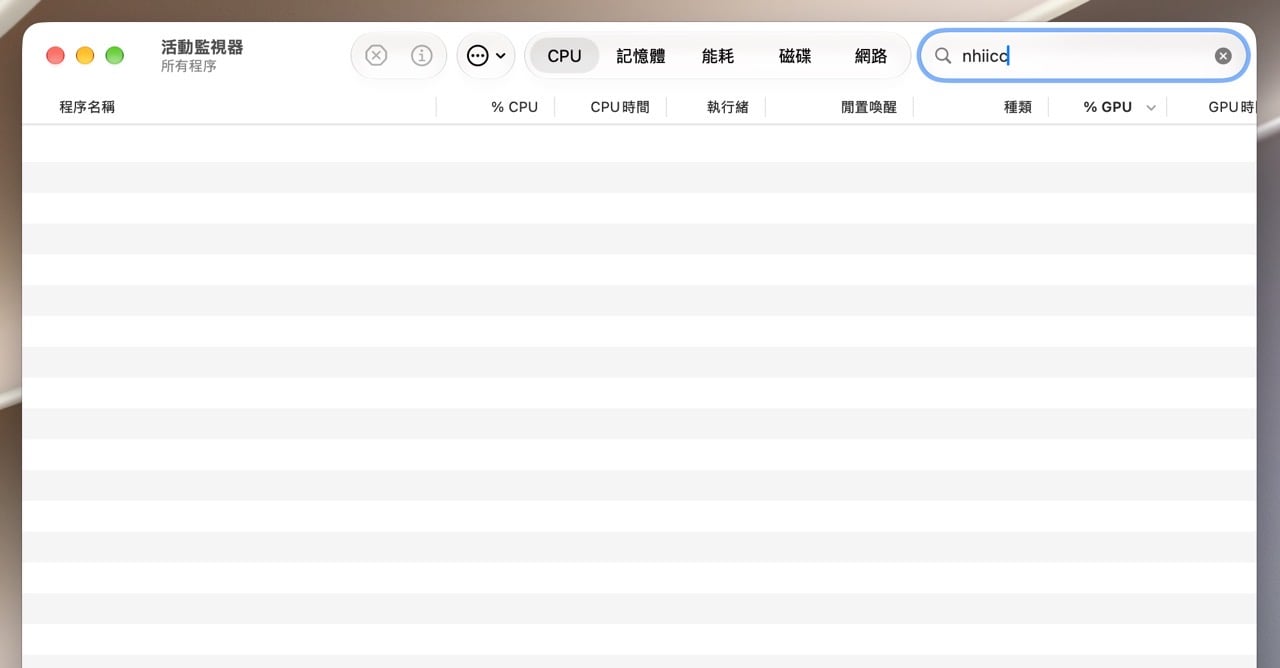
Task: Open the more options ellipsis menu
Action: [486, 56]
